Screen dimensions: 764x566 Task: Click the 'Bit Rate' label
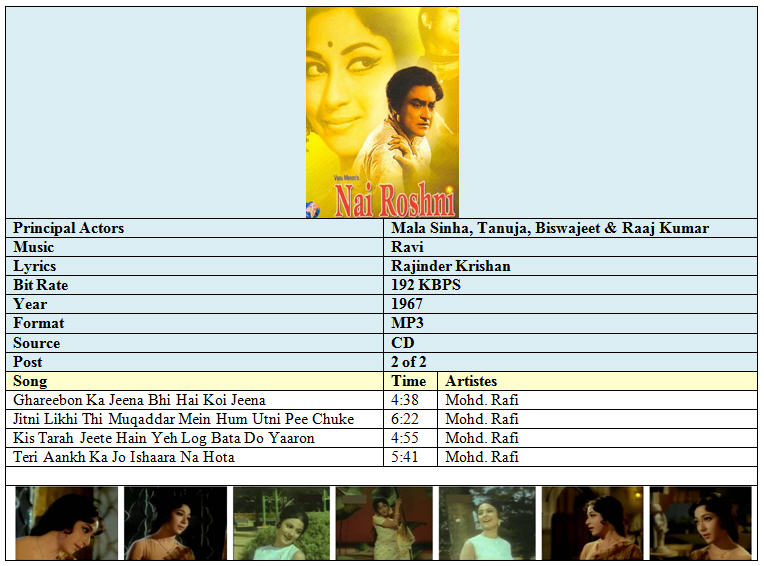coord(40,285)
